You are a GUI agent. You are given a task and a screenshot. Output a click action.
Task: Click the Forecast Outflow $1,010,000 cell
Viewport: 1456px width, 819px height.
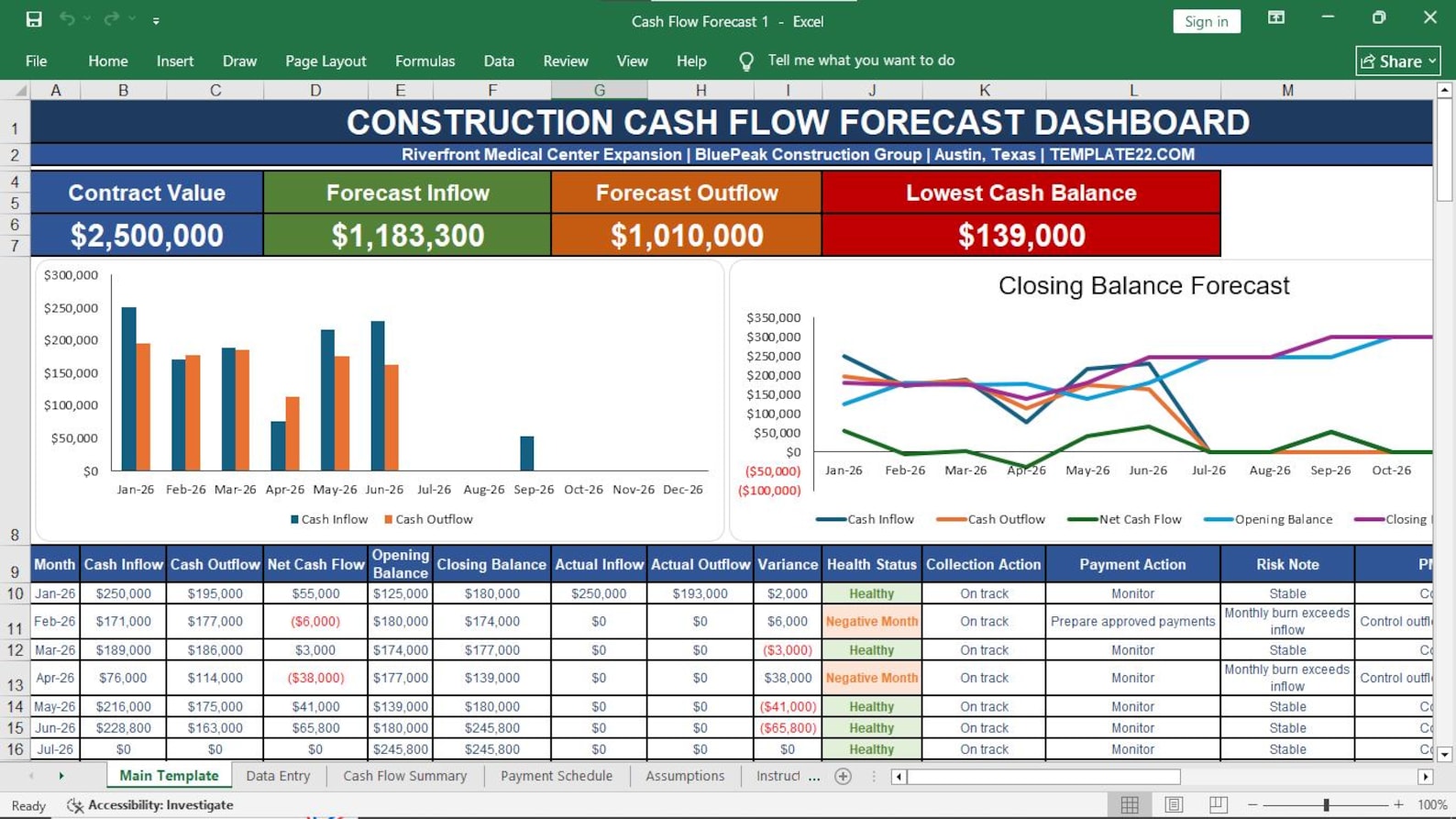tap(687, 235)
